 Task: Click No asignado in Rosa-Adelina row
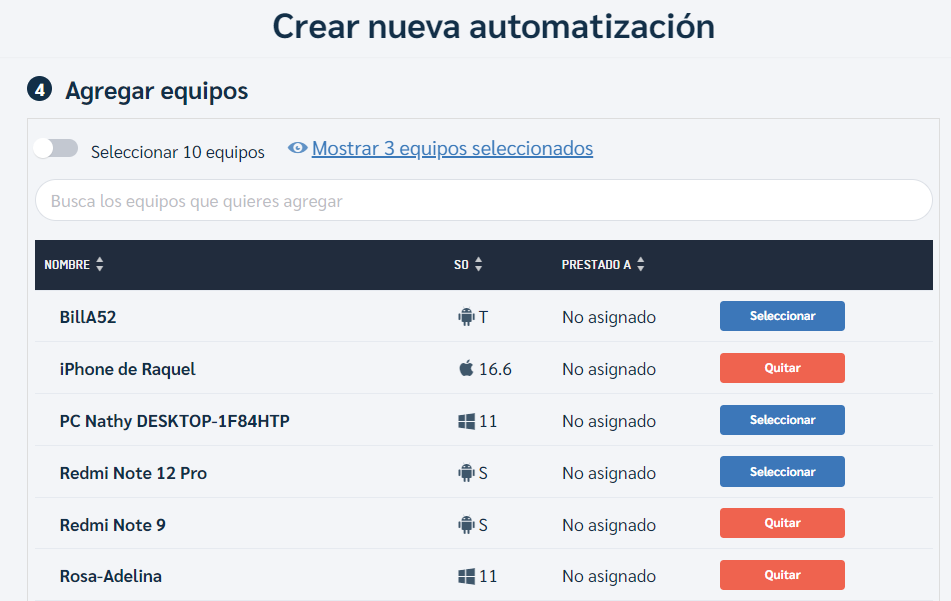pyautogui.click(x=609, y=576)
